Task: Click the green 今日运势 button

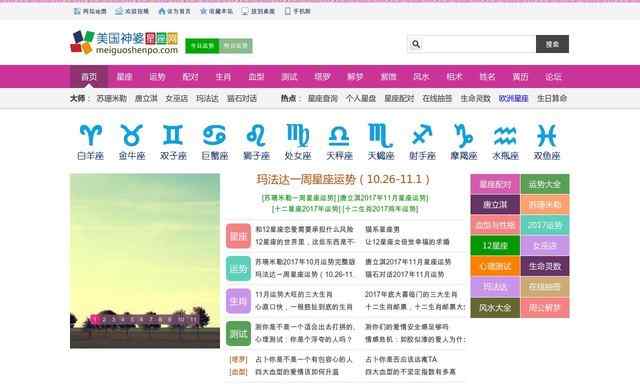Action: pos(202,46)
